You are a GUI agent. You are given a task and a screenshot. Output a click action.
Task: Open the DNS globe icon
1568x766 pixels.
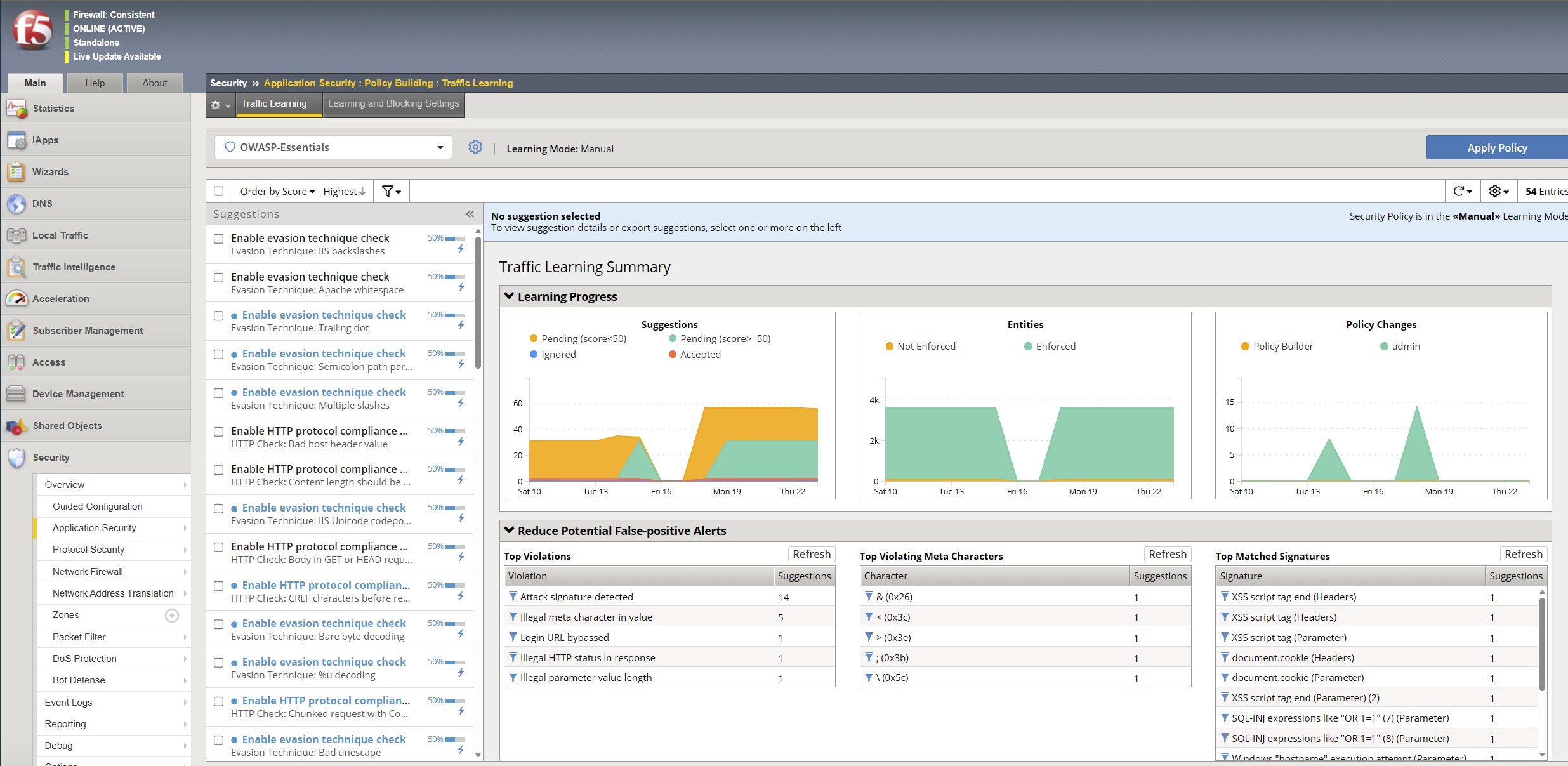(x=16, y=204)
